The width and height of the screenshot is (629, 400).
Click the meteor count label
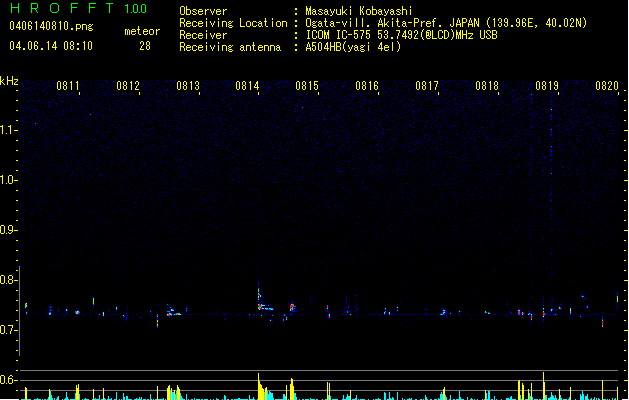142,31
